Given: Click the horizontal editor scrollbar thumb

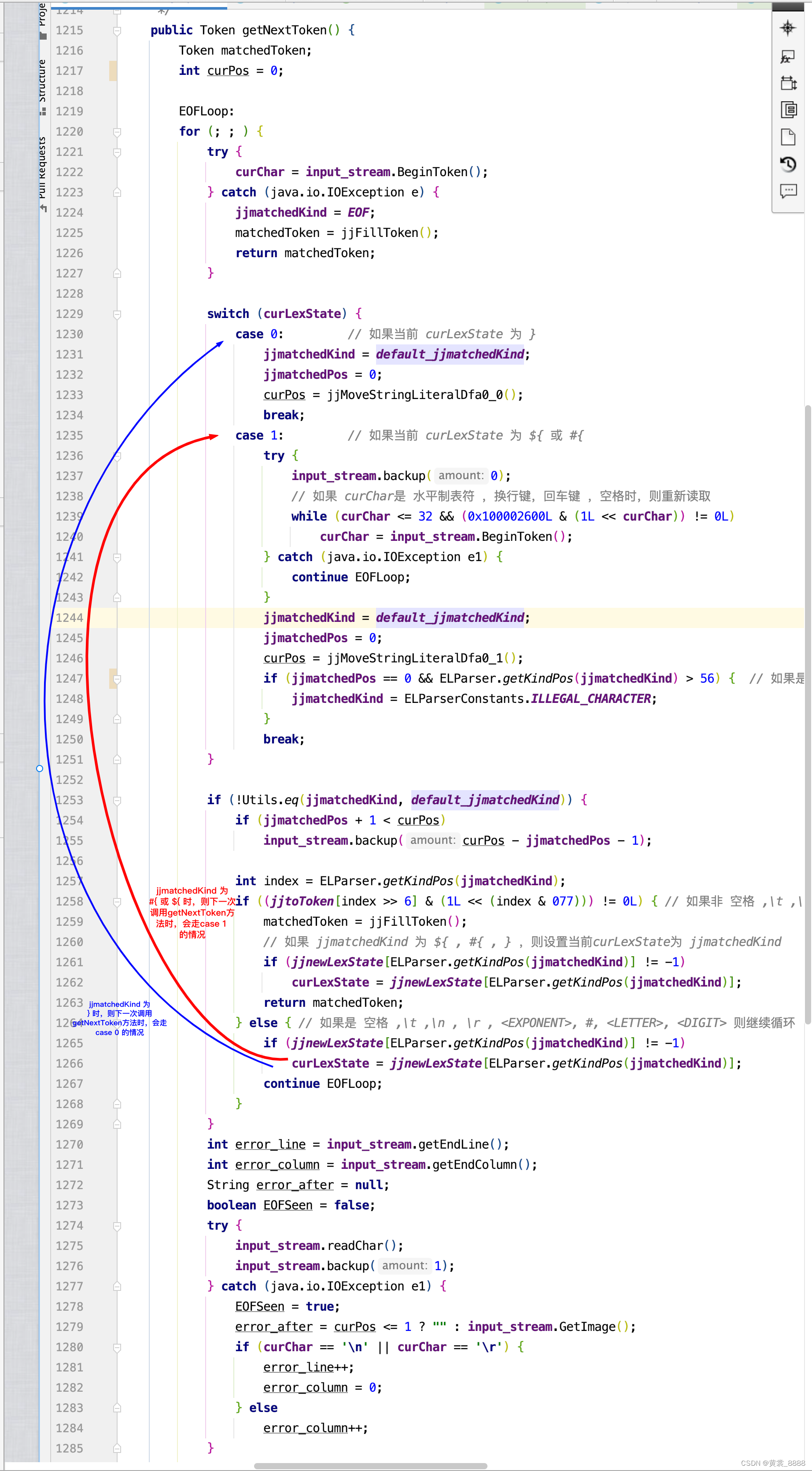Looking at the screenshot, I should [370, 1466].
